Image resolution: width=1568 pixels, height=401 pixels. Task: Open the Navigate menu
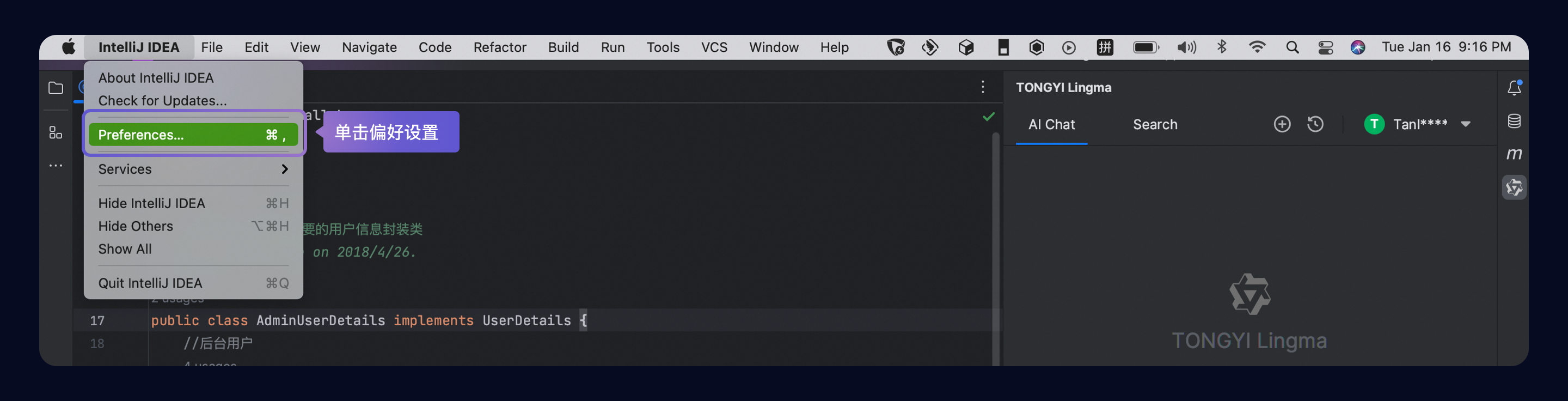pyautogui.click(x=369, y=47)
